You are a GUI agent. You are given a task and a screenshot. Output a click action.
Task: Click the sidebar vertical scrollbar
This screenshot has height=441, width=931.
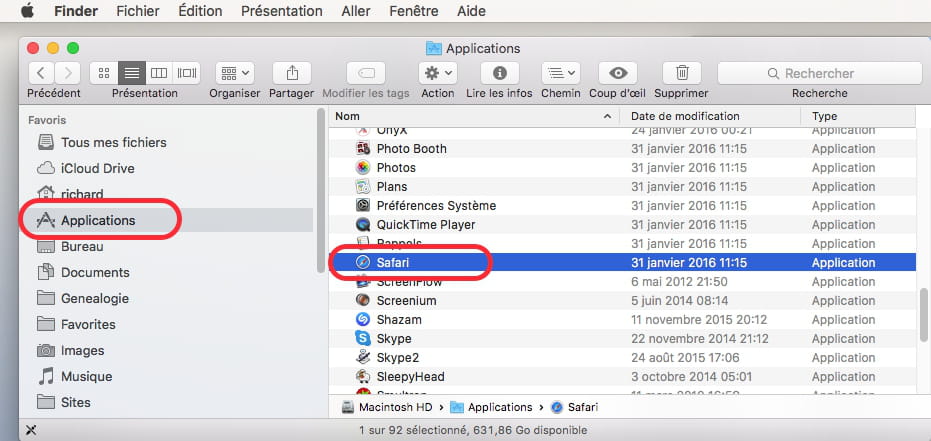321,190
